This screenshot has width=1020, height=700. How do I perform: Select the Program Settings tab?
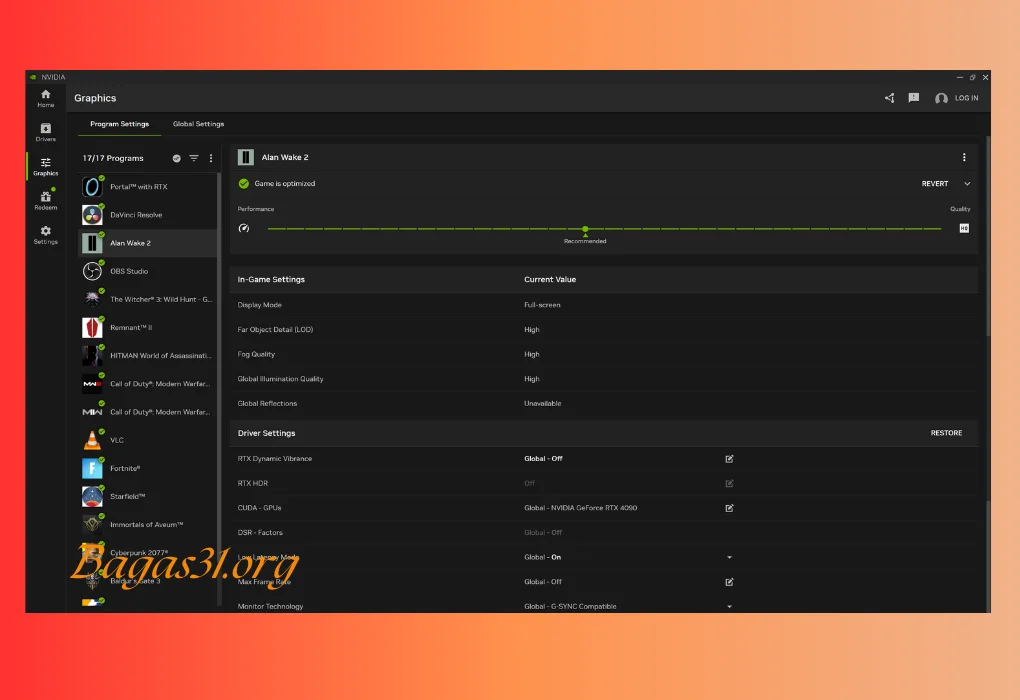[119, 124]
